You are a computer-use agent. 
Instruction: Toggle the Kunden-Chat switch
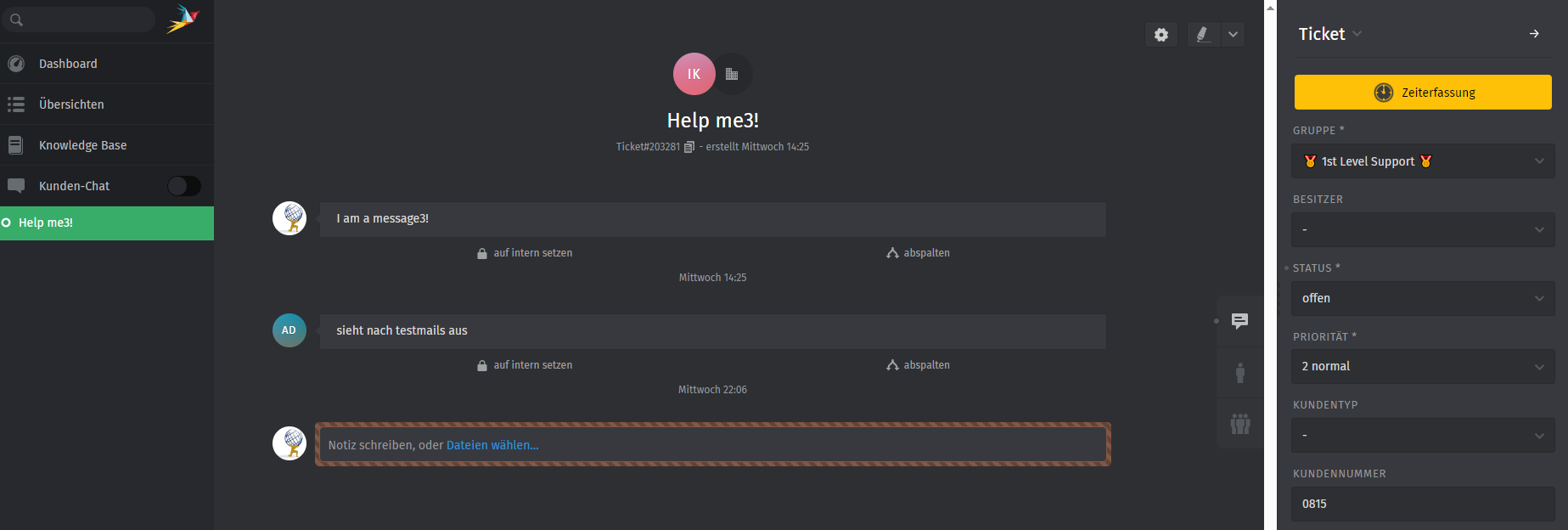pos(183,186)
